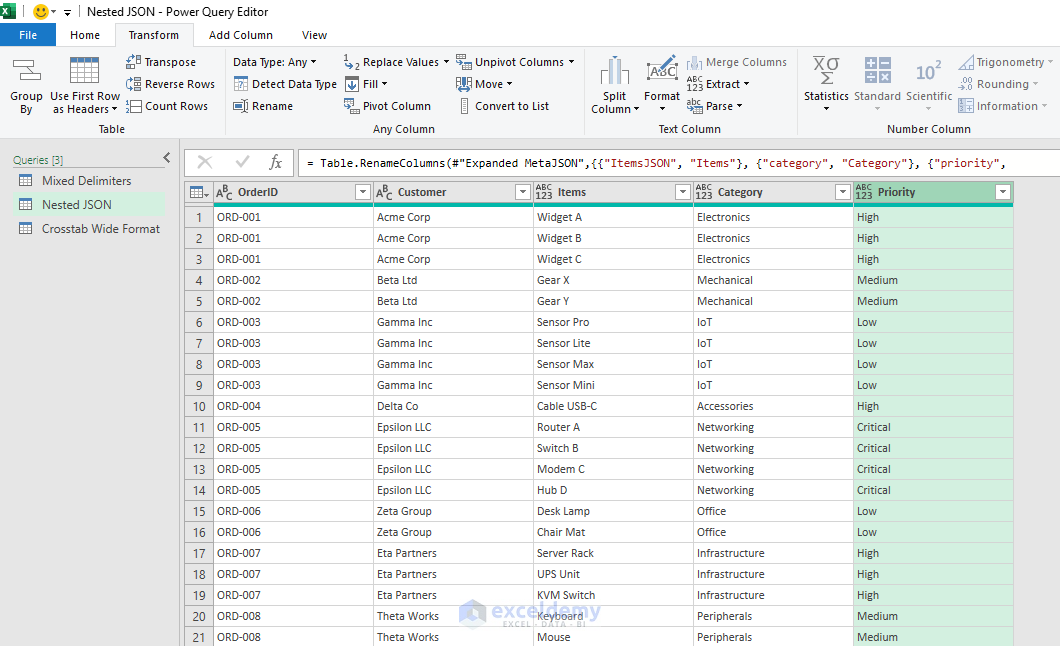The width and height of the screenshot is (1060, 646).
Task: Click the Fill tool
Action: click(x=366, y=84)
